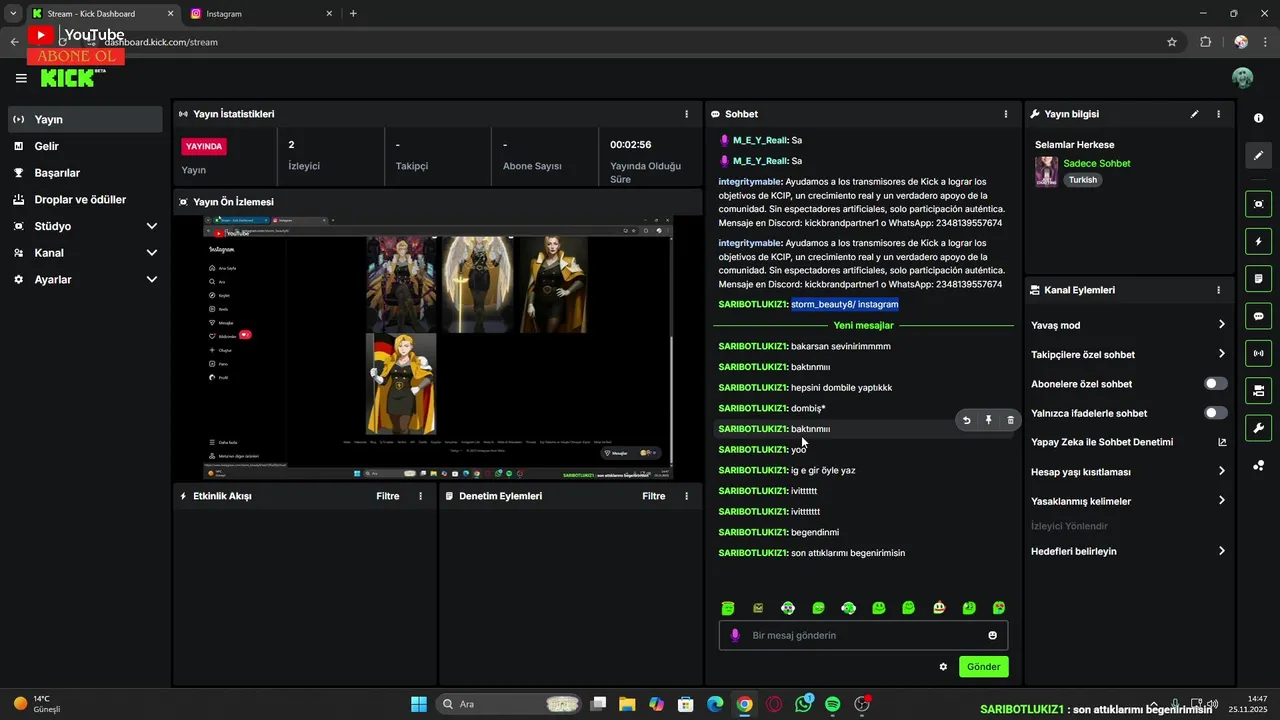Open Kanal Eylemleri panel options menu

coord(1218,290)
